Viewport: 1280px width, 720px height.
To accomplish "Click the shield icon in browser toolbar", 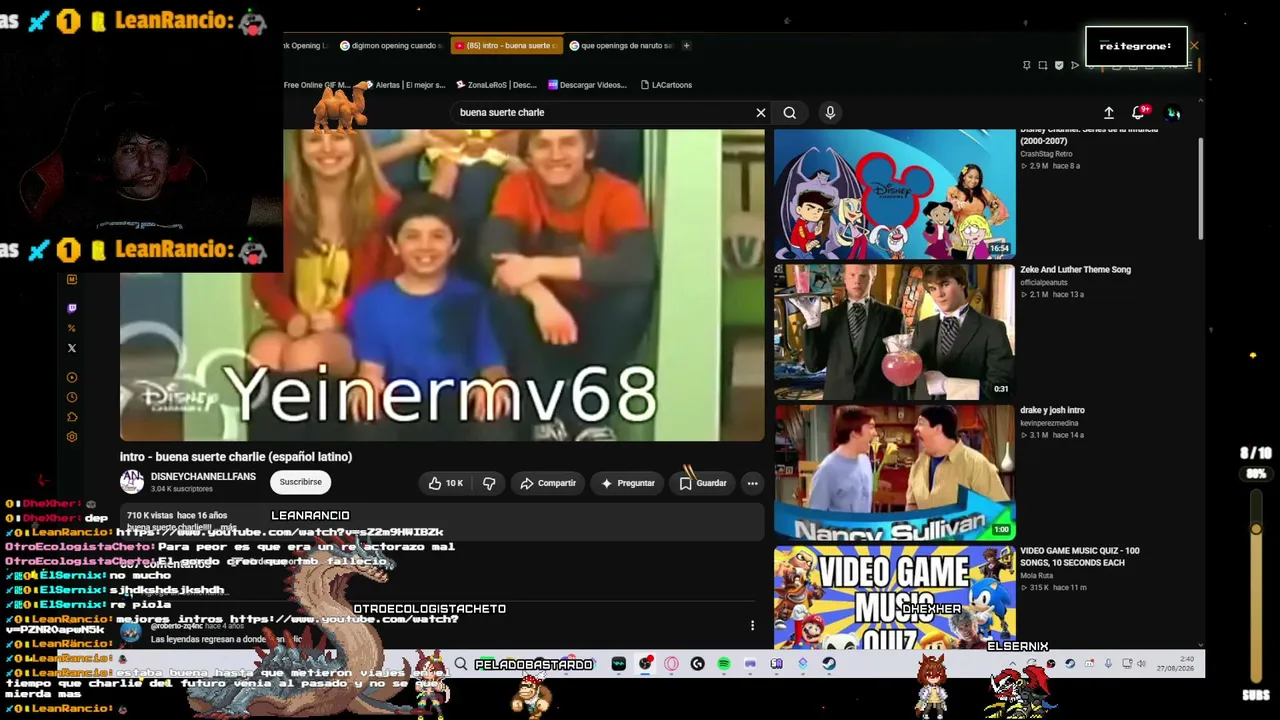I will click(1059, 65).
